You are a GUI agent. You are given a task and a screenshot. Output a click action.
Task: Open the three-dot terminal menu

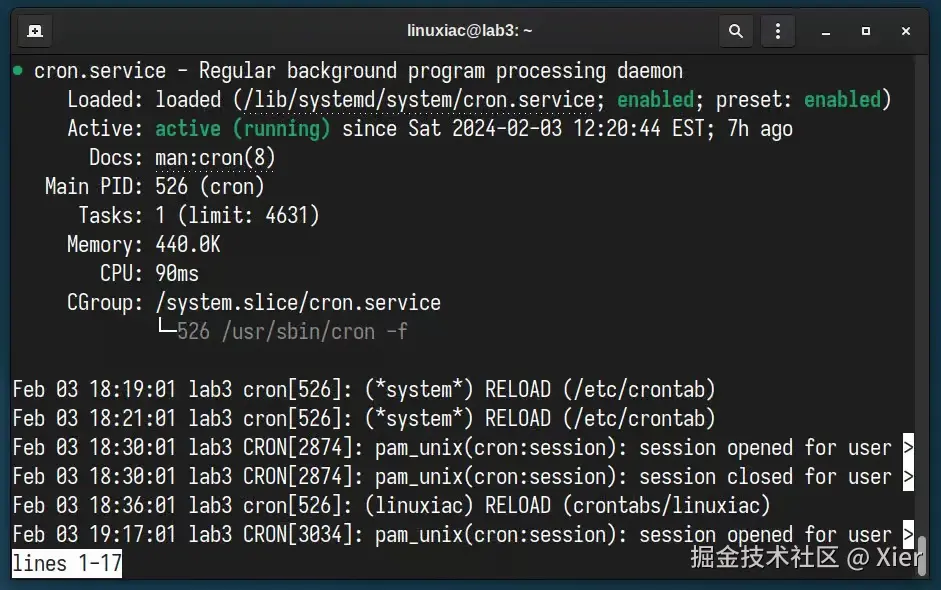coord(779,31)
